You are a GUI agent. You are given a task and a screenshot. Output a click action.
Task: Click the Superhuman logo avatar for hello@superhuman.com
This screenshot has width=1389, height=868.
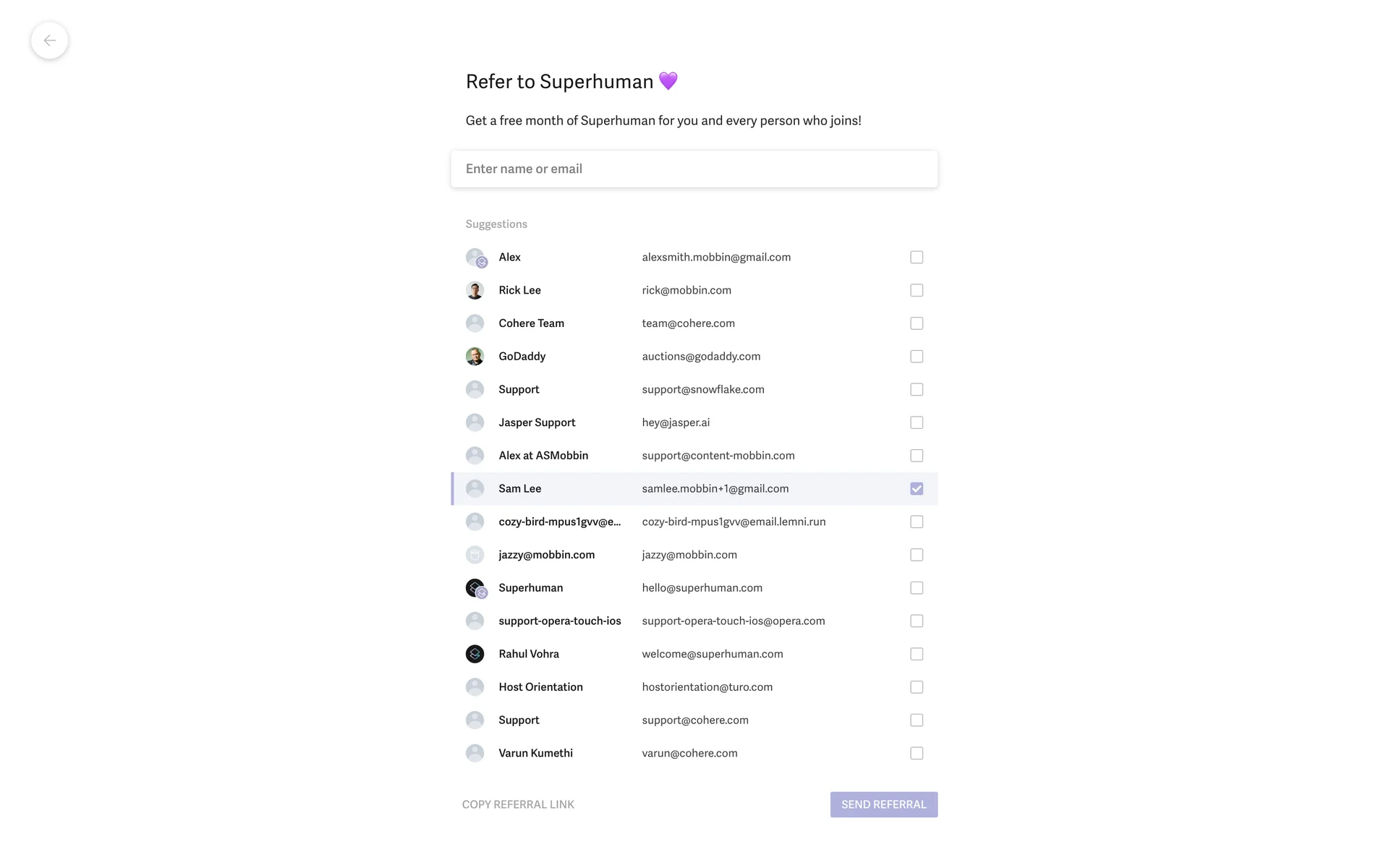(475, 588)
